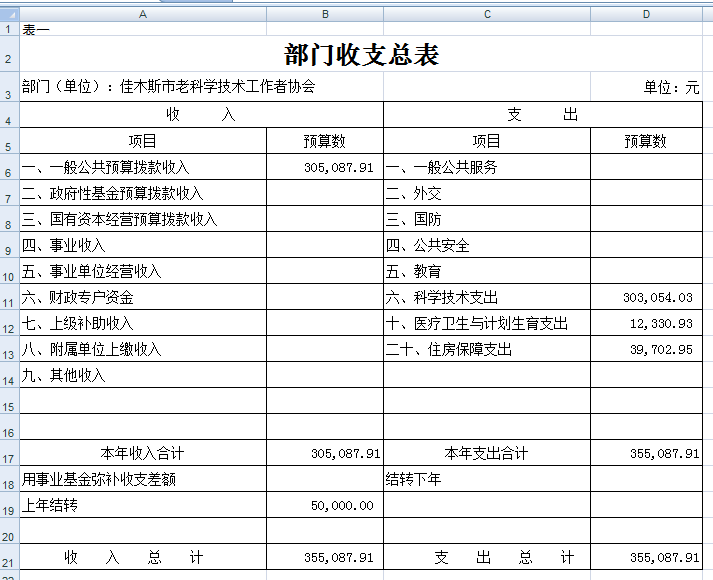Viewport: 713px width, 580px height.
Task: Click cell 六、科学技术支出
Action: (487, 297)
